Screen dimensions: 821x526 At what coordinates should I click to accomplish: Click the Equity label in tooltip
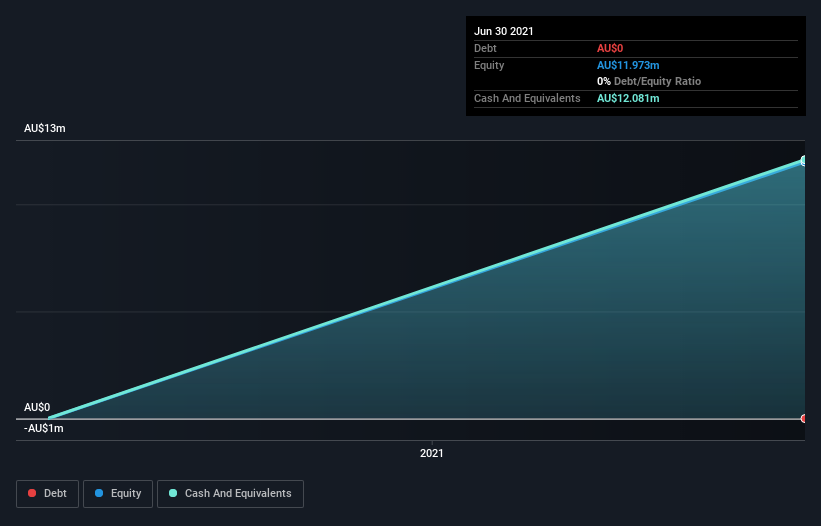(489, 65)
